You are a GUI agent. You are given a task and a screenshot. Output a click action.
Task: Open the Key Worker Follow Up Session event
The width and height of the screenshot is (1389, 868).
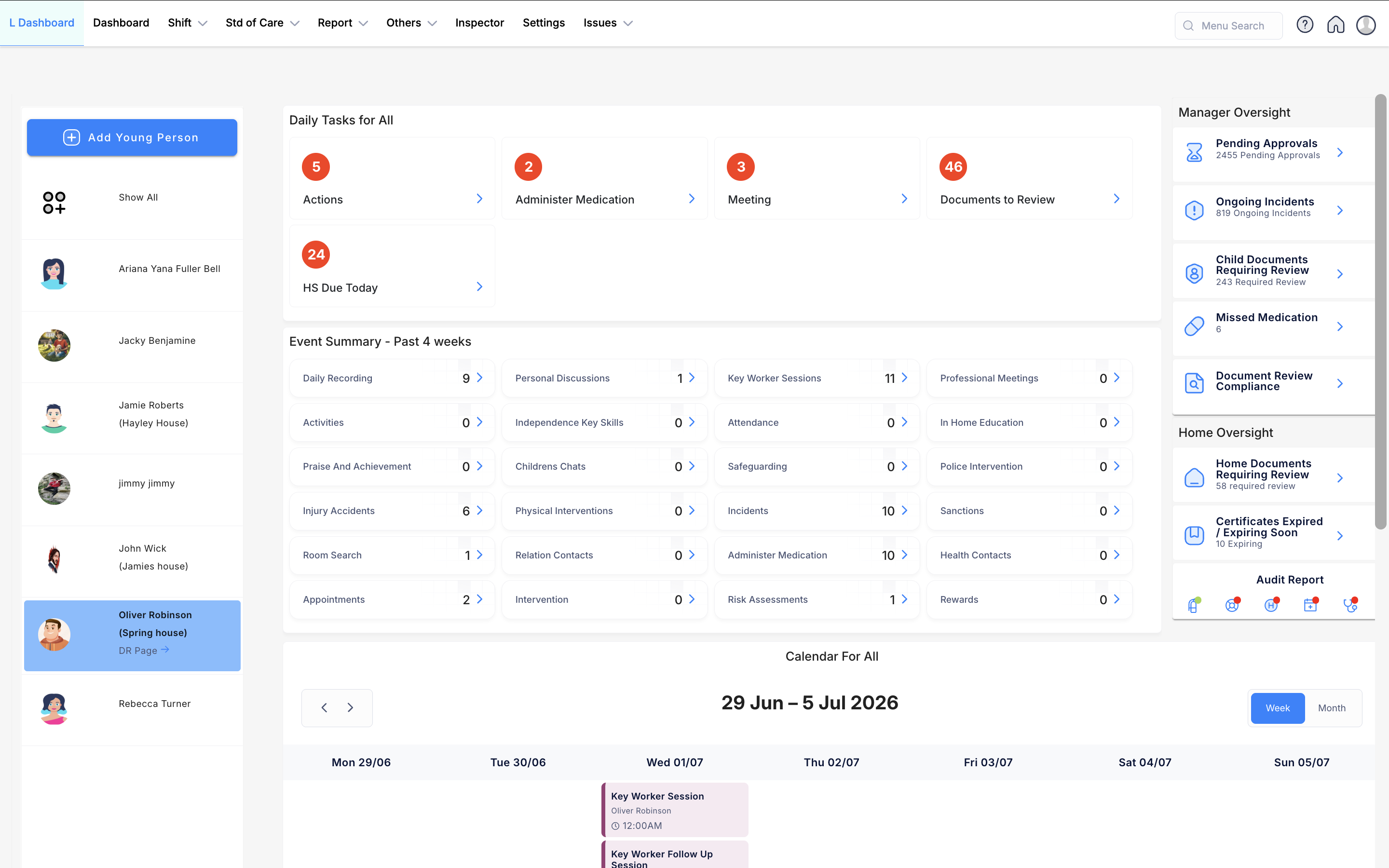pyautogui.click(x=674, y=854)
